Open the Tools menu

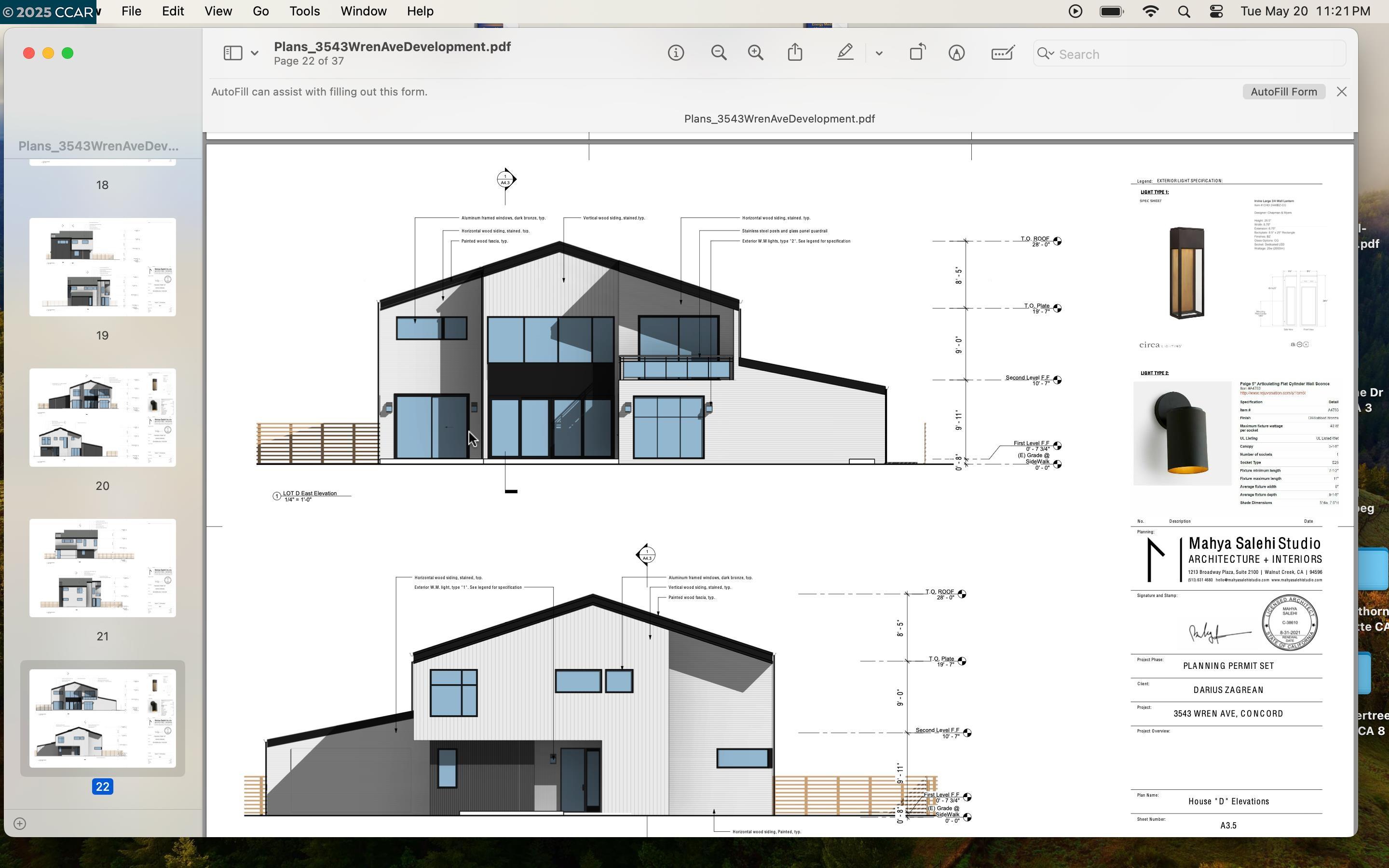click(304, 12)
